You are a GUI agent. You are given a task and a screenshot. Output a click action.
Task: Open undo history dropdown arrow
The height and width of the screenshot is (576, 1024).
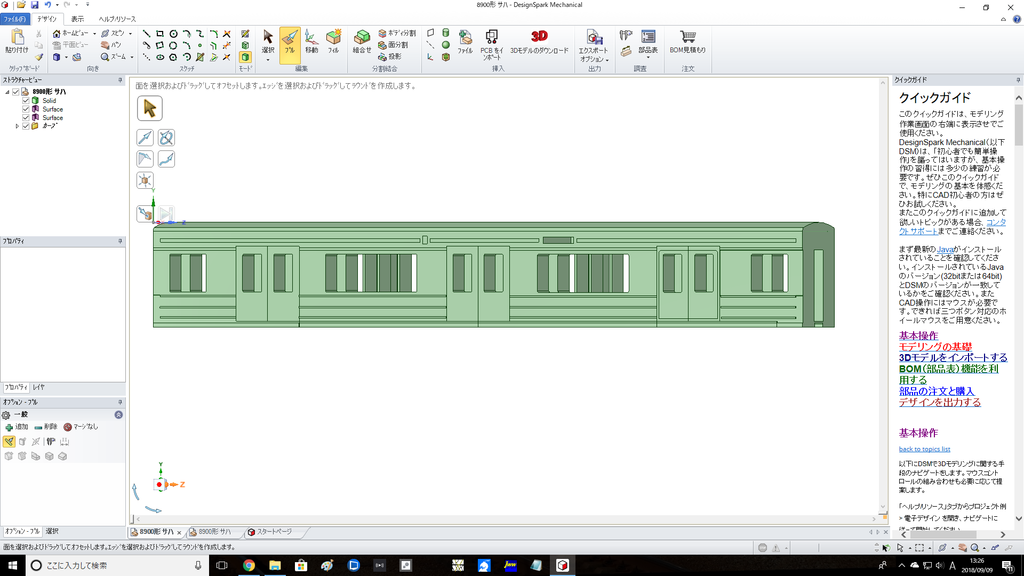coord(57,5)
